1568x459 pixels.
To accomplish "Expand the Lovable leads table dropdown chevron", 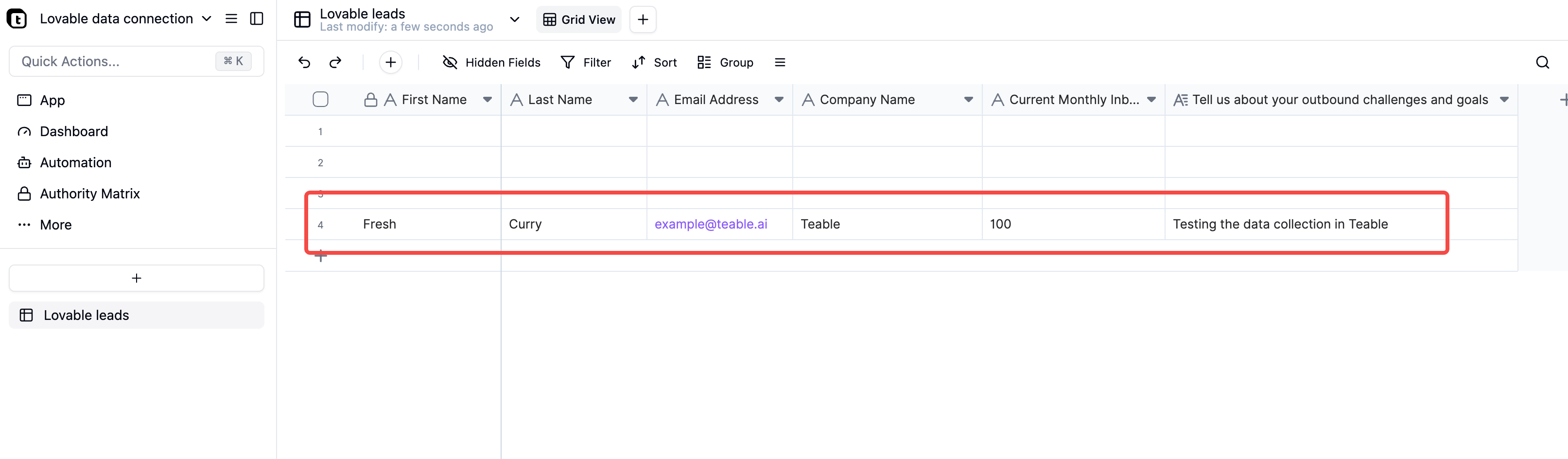I will tap(514, 19).
